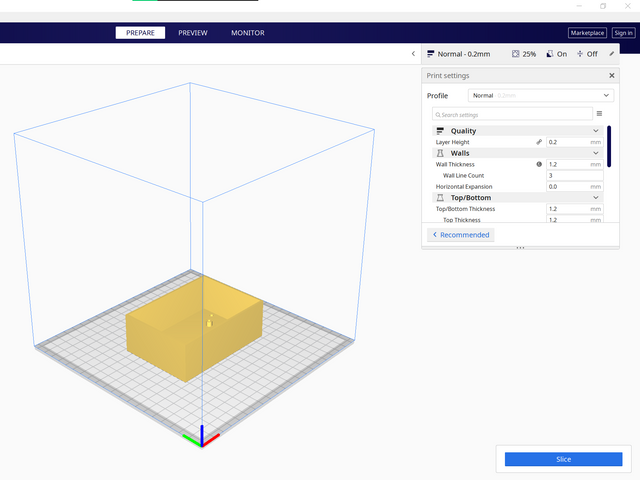Click the support icon showing On

[550, 54]
